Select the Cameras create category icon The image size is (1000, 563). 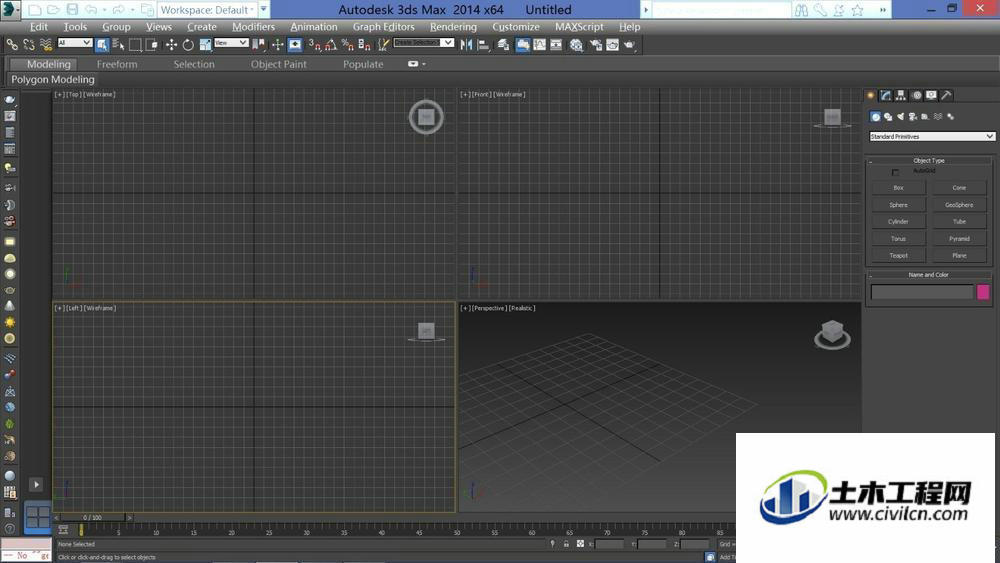coord(913,117)
